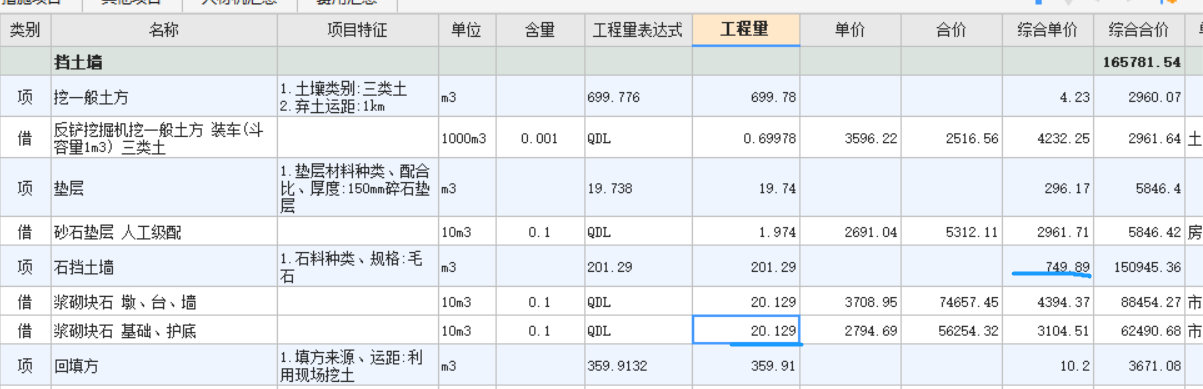Click total price 2516.56
The height and width of the screenshot is (389, 1203).
[972, 138]
